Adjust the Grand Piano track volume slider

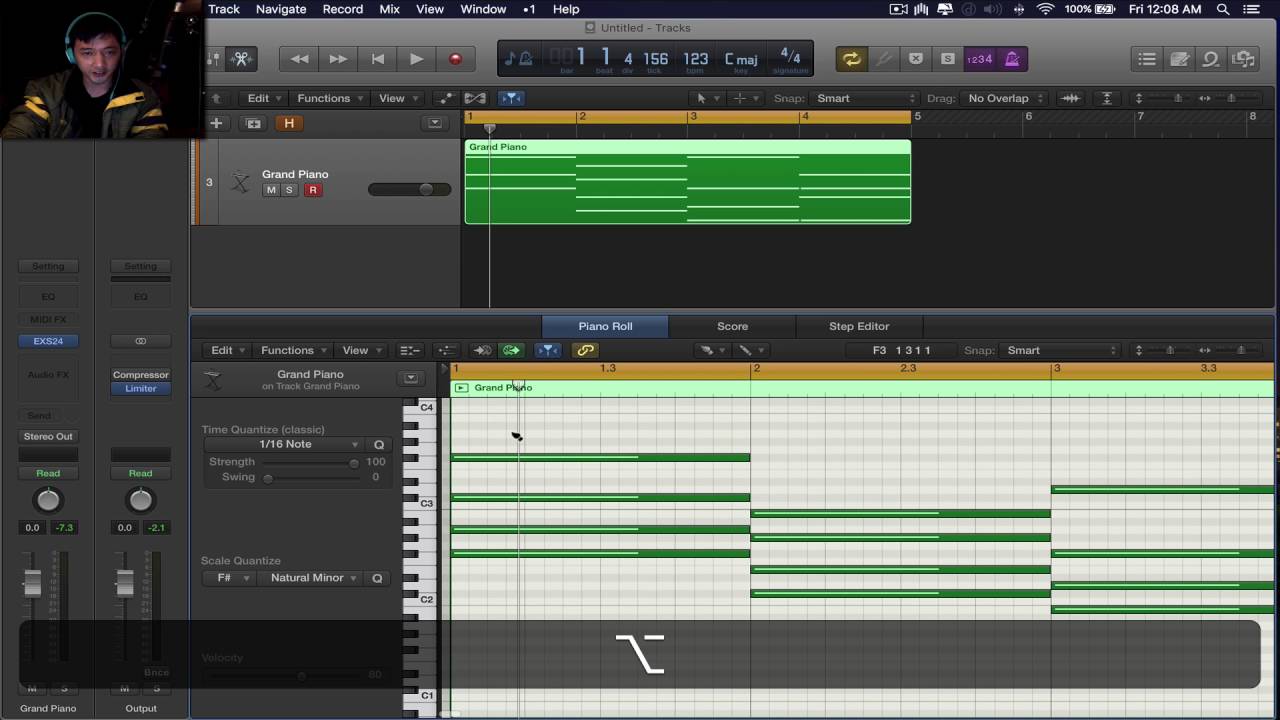(x=426, y=190)
